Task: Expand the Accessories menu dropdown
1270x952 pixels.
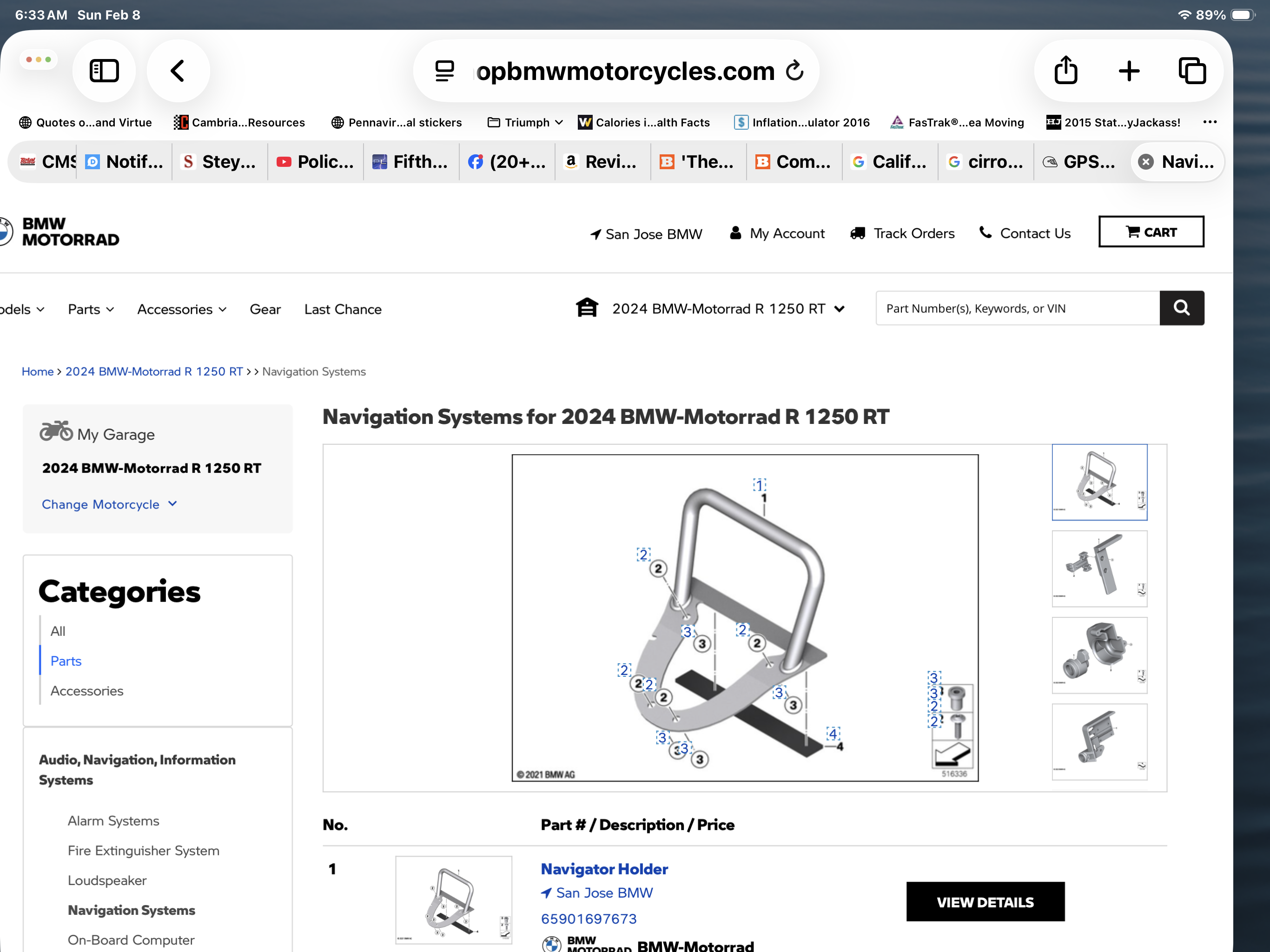Action: [x=182, y=309]
